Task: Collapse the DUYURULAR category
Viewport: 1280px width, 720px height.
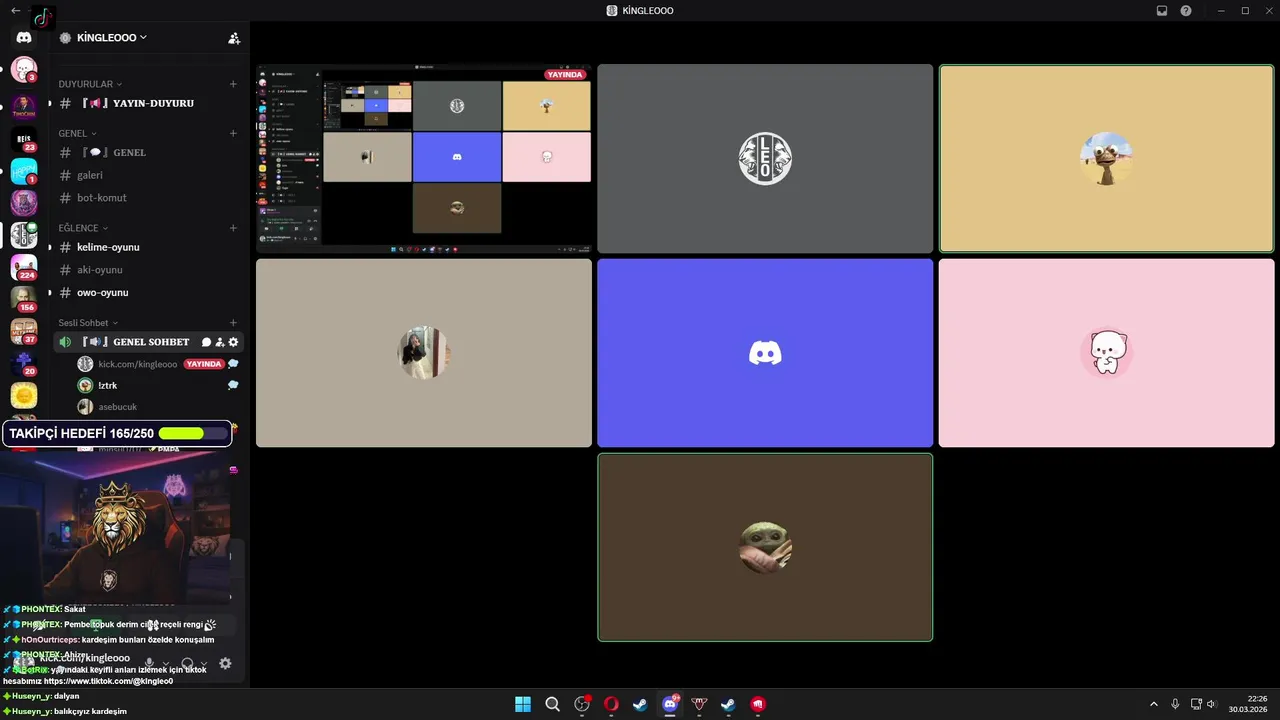Action: click(90, 84)
